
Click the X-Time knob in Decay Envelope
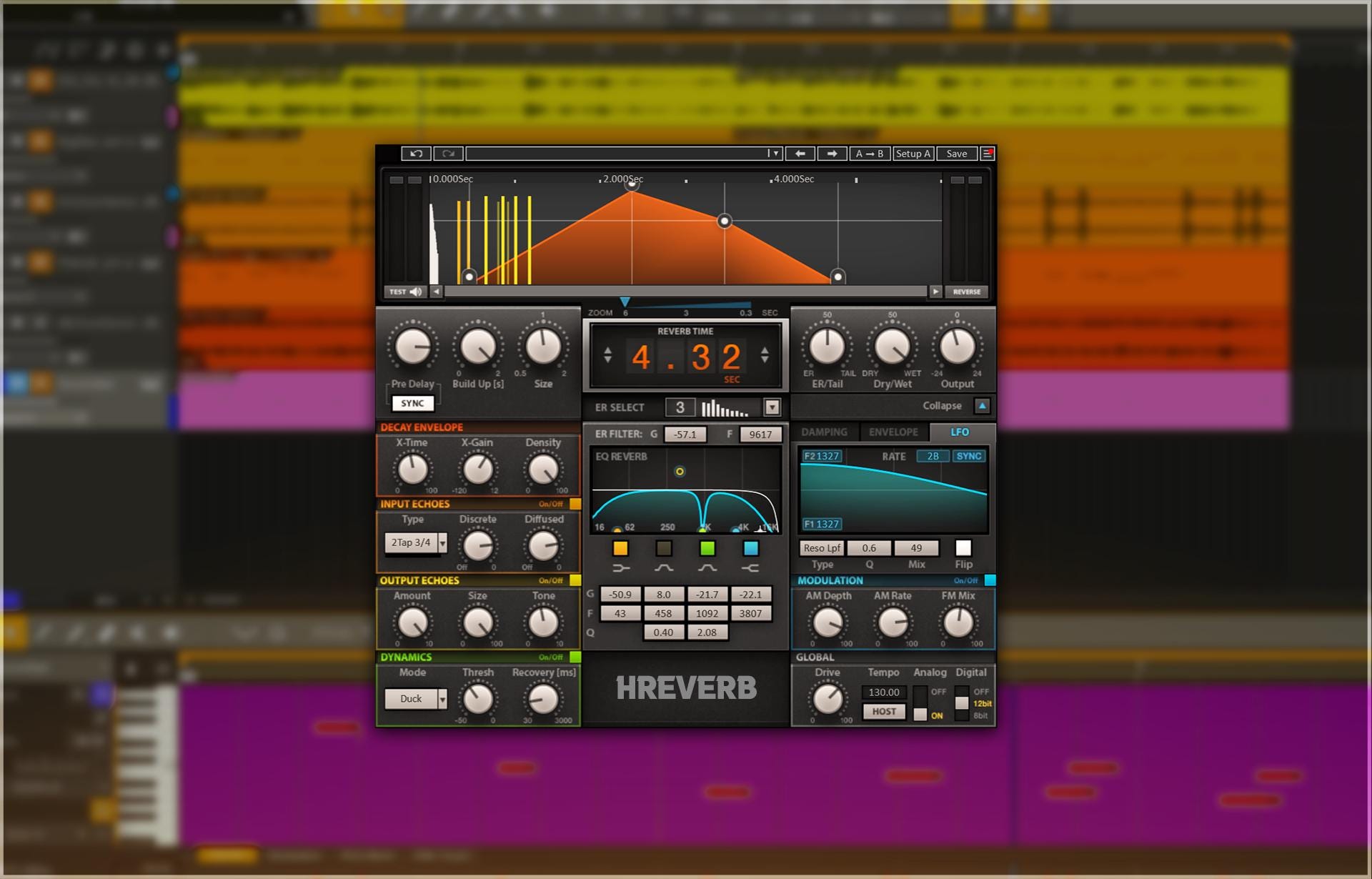pos(412,470)
